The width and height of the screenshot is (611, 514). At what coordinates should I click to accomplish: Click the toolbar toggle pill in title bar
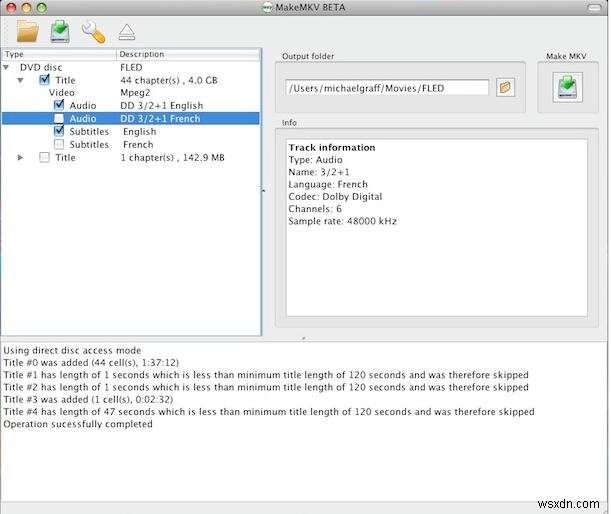(594, 7)
